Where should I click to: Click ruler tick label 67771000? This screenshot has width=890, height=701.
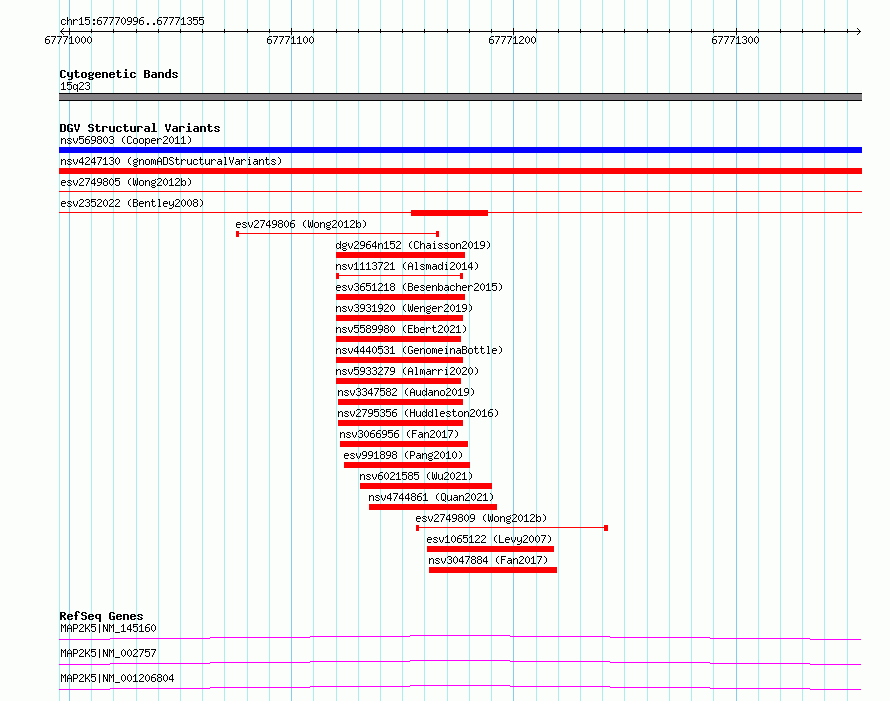click(x=68, y=40)
